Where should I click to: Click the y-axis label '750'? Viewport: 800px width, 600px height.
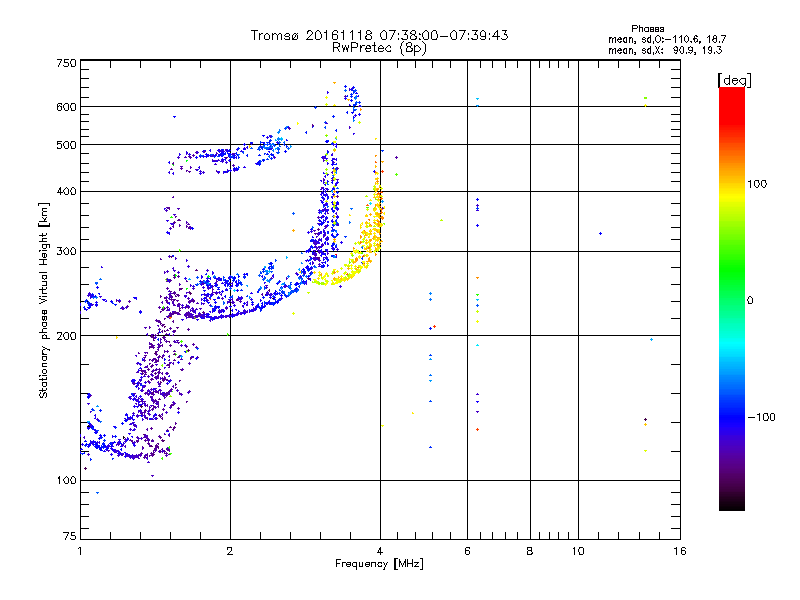[66, 63]
